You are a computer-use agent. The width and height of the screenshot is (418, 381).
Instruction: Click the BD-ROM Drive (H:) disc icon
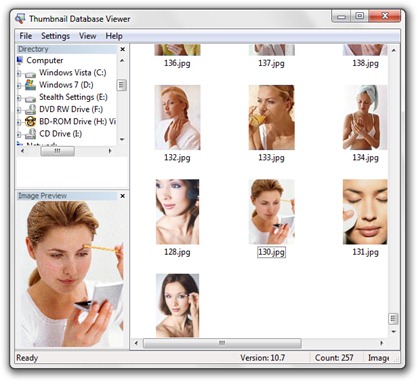coord(30,121)
